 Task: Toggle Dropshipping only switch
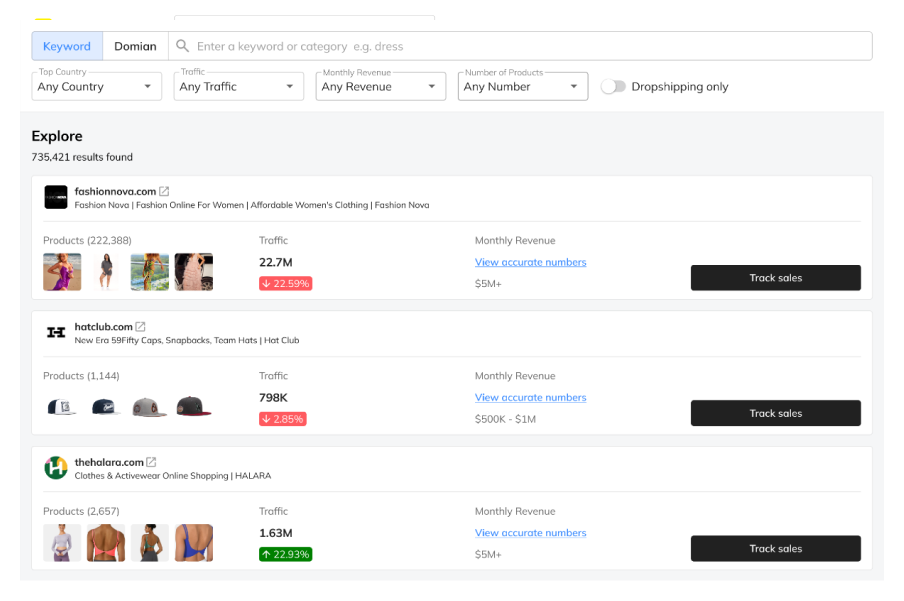613,87
